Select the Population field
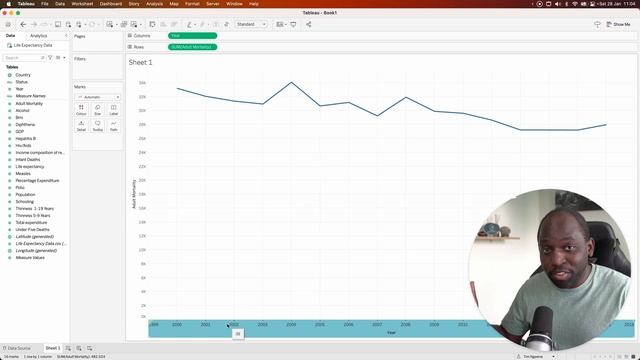640x360 pixels. click(x=25, y=195)
